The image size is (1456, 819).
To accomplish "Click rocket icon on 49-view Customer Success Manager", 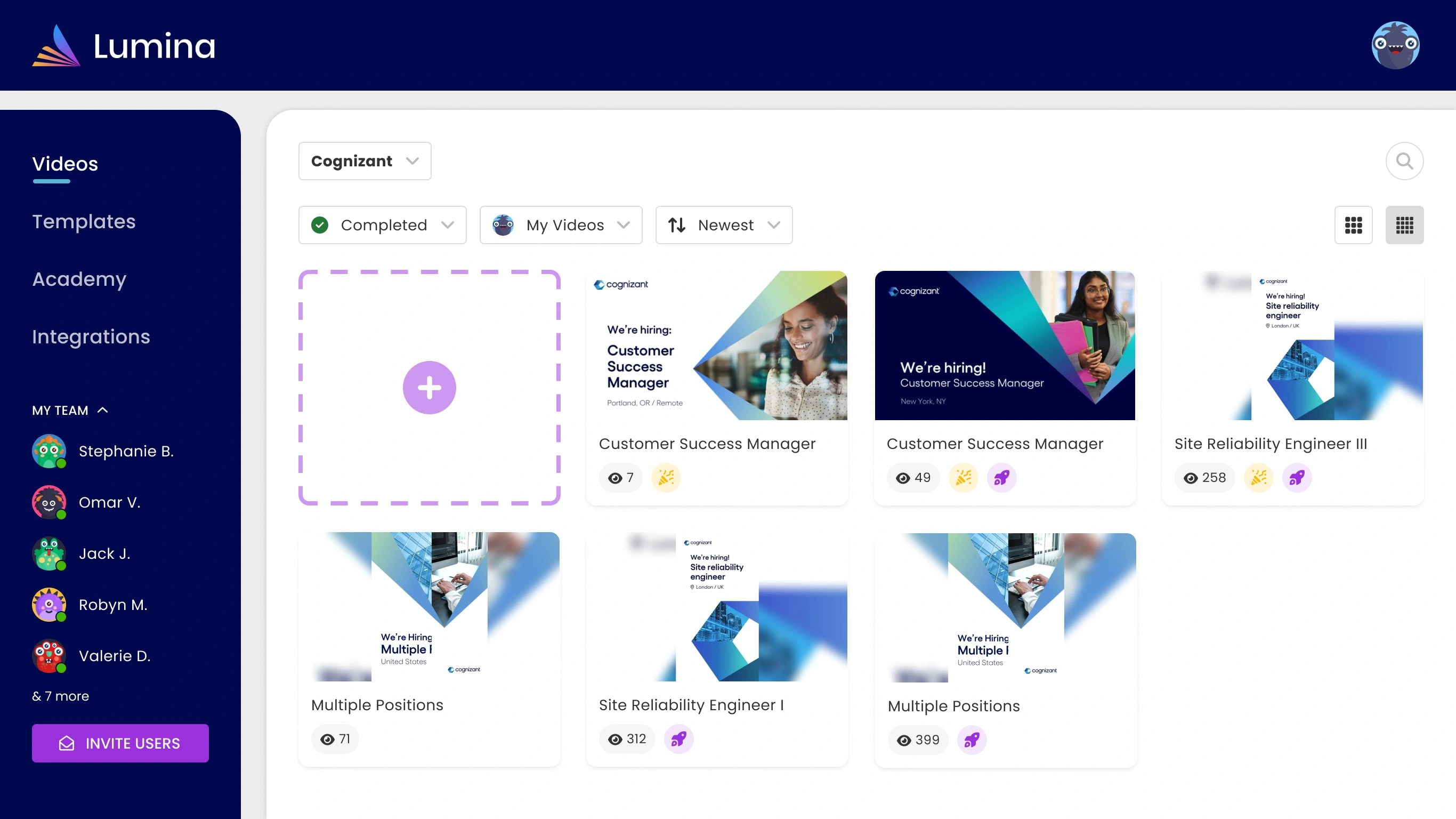I will coord(1001,478).
